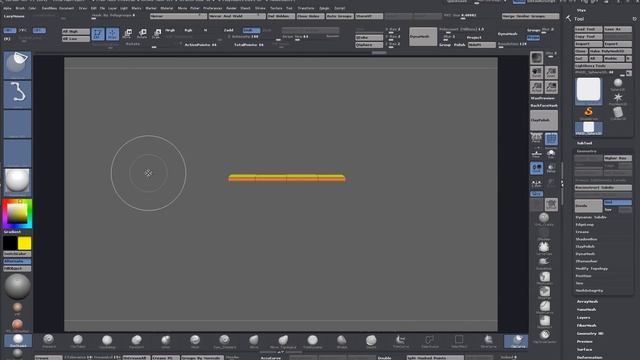Toggle the Mrgb mode button
The width and height of the screenshot is (640, 360).
(170, 30)
